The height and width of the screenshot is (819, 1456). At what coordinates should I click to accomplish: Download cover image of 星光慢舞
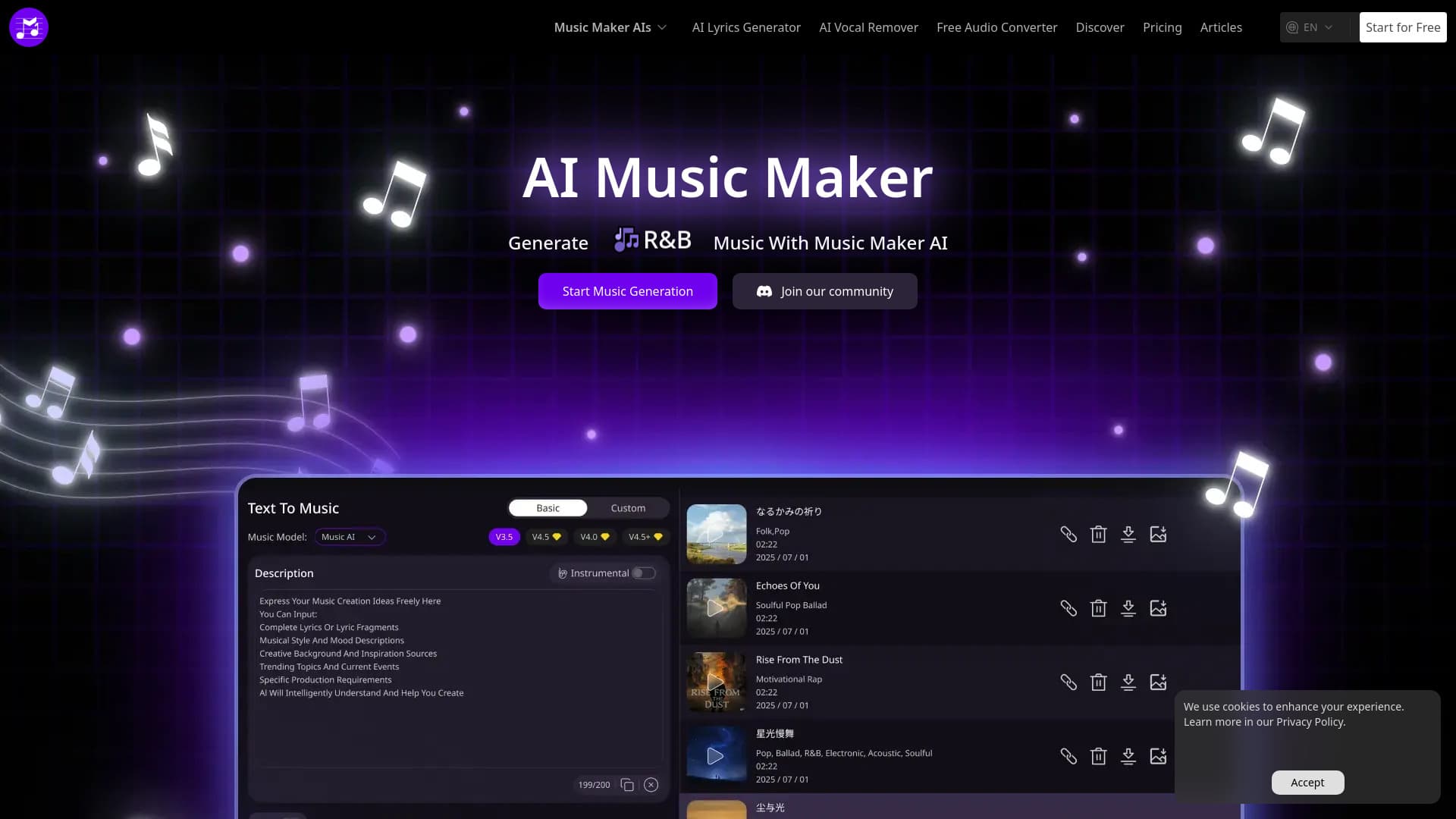pos(1158,756)
